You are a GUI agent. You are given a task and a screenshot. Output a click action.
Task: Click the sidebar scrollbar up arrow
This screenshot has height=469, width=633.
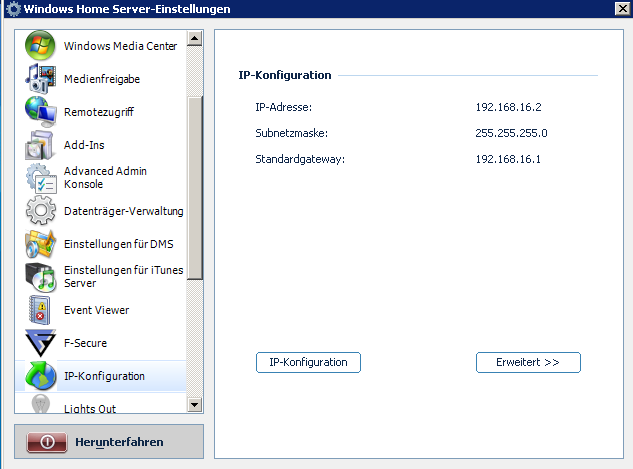click(x=195, y=38)
